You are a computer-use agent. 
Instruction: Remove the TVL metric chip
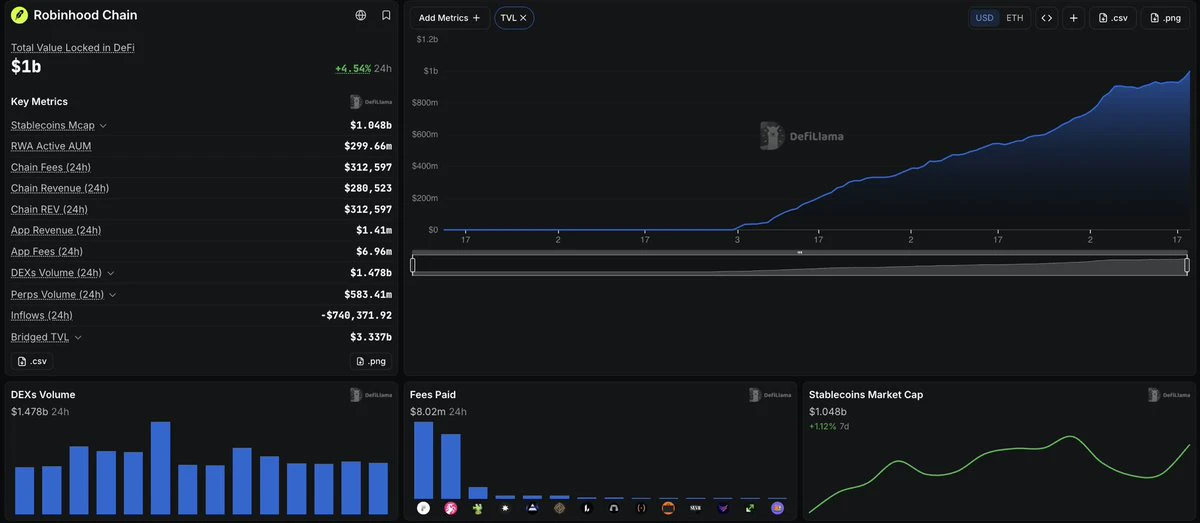pyautogui.click(x=523, y=18)
